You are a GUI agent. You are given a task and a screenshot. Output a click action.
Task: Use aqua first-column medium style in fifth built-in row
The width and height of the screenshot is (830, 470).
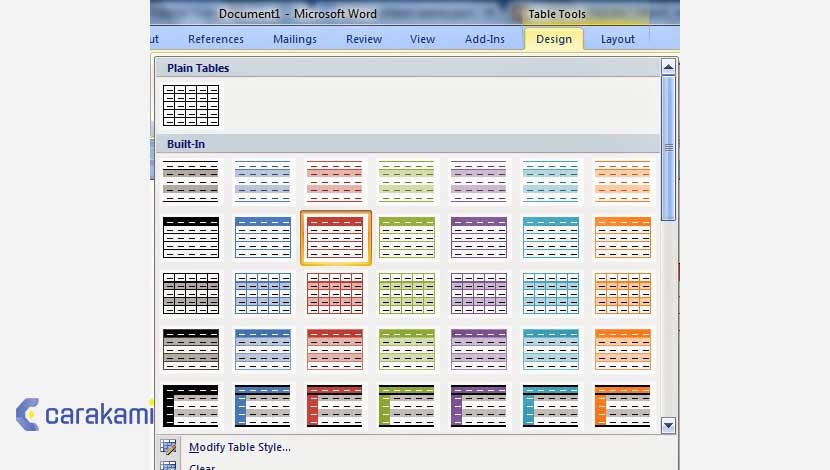click(551, 406)
